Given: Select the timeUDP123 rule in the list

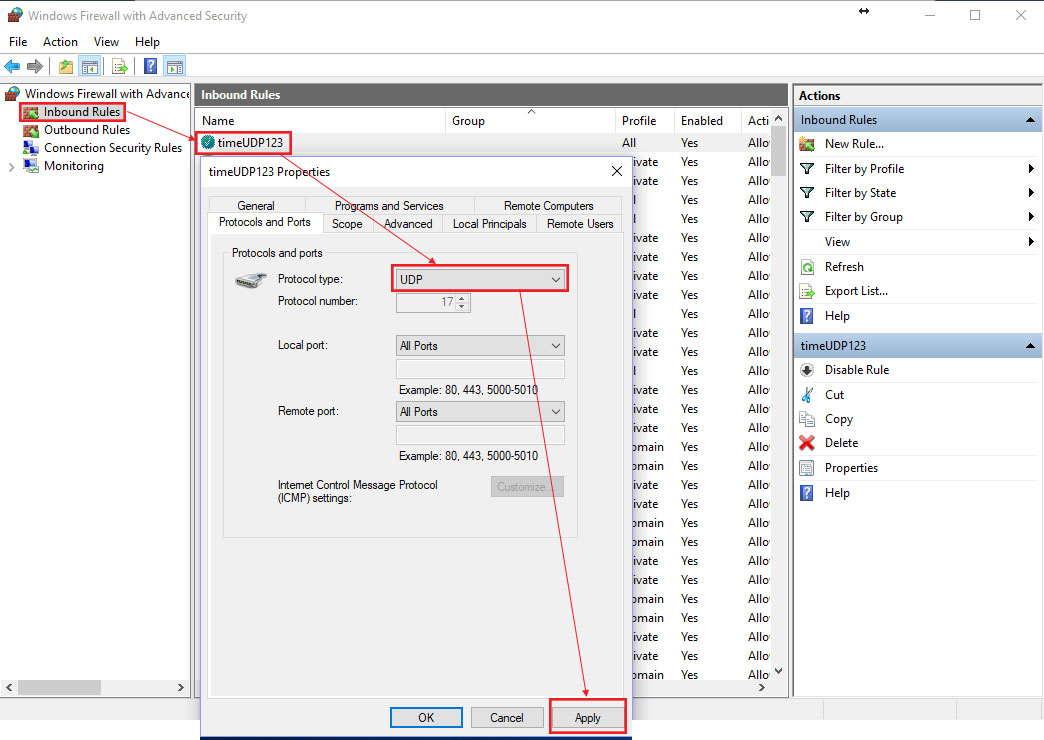Looking at the screenshot, I should [x=250, y=143].
